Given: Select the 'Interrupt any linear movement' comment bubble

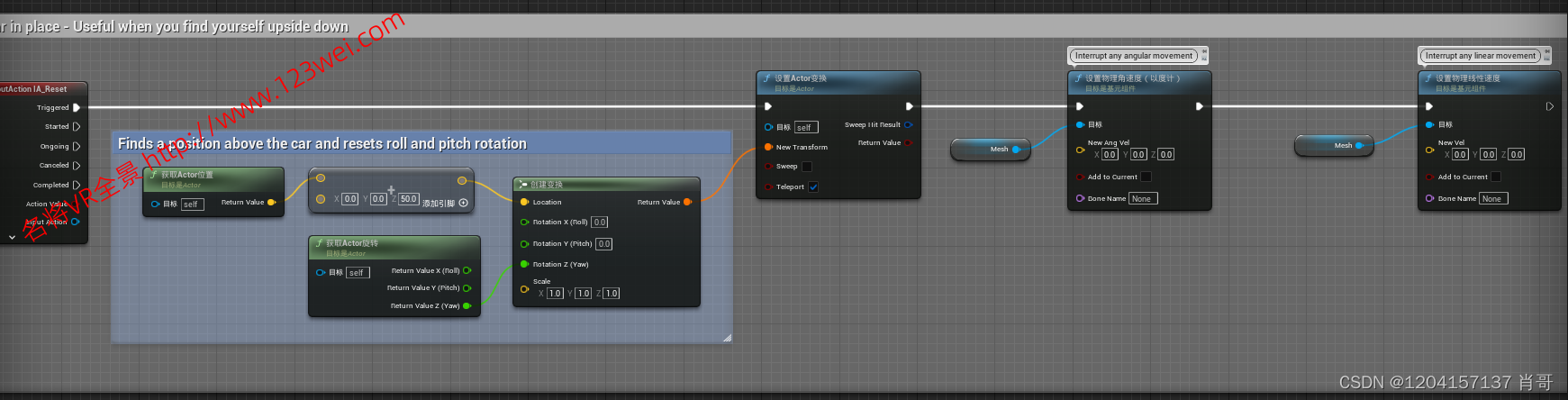Looking at the screenshot, I should tap(1480, 56).
